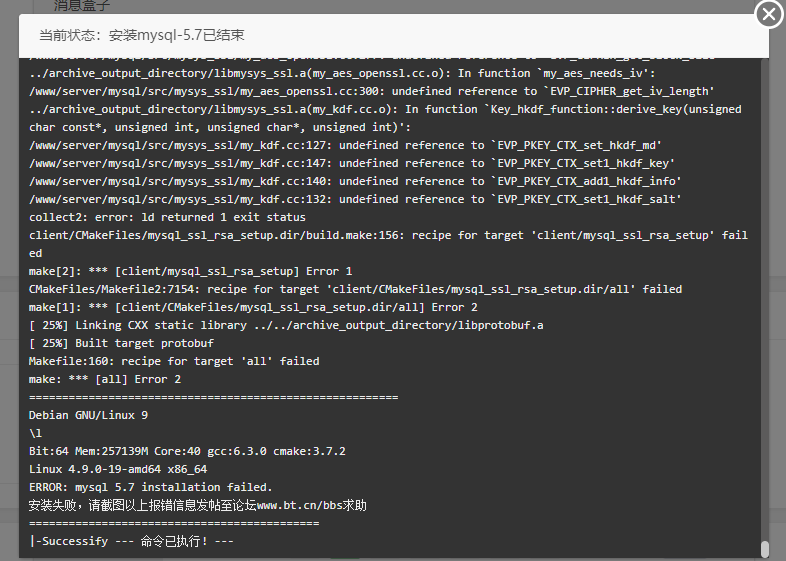This screenshot has width=786, height=561.
Task: Click the 'Makefile:160: recipe for target' line
Action: (174, 361)
